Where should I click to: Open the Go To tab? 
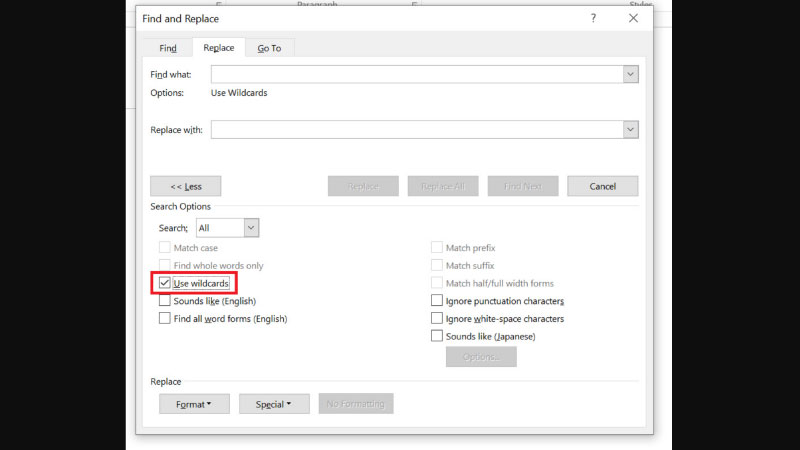269,48
